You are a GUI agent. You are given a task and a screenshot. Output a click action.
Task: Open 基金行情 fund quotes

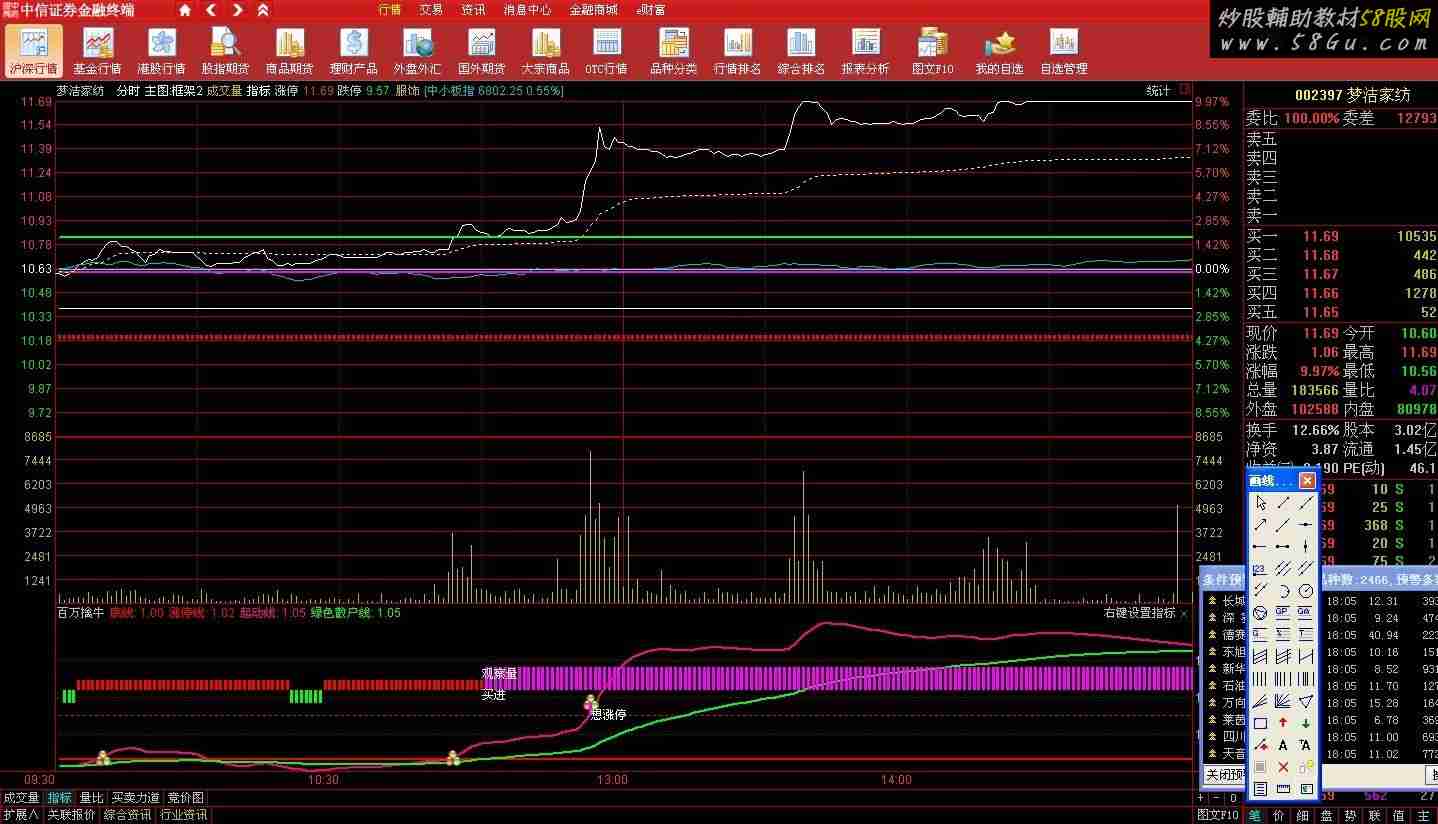pyautogui.click(x=97, y=51)
